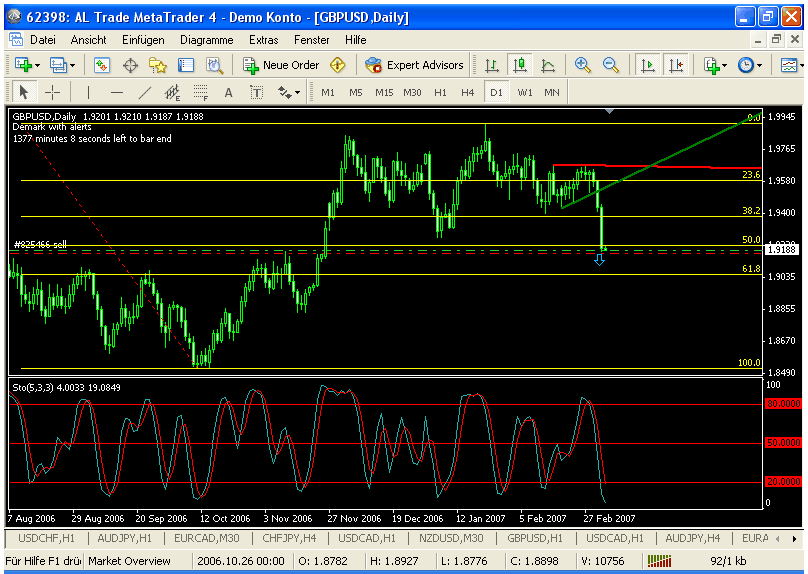Click the Expert Advisors button
This screenshot has width=808, height=574.
pos(415,65)
